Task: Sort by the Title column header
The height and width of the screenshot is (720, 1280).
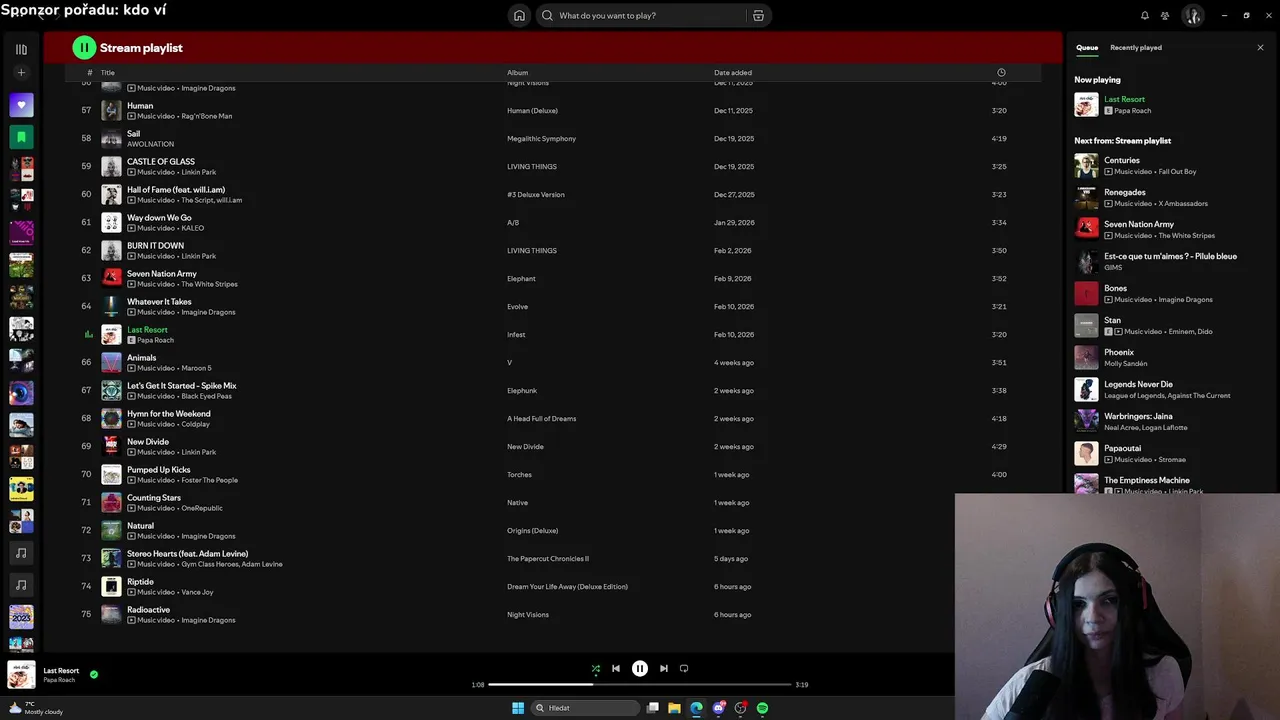Action: [107, 72]
